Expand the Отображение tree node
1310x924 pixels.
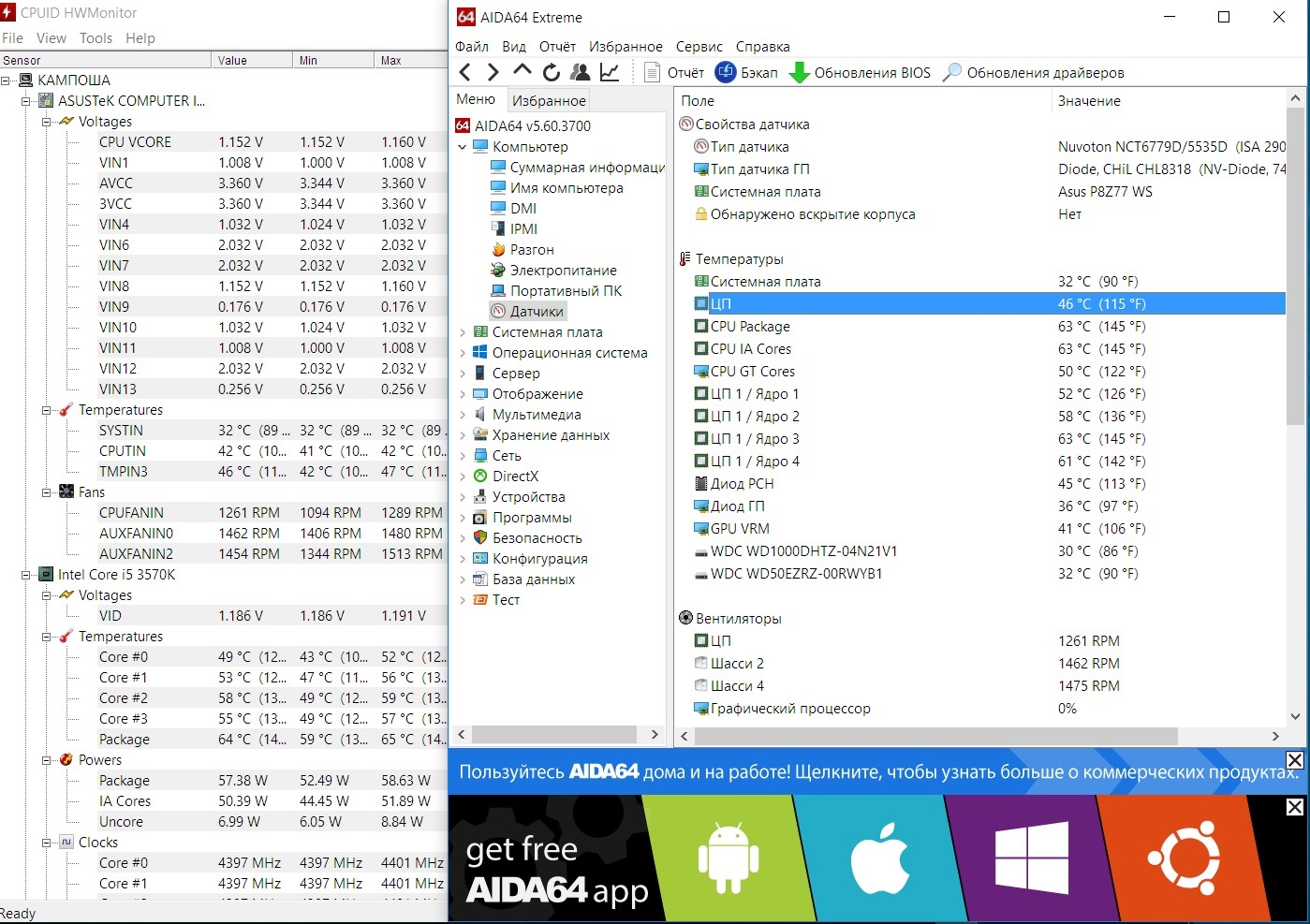point(462,394)
